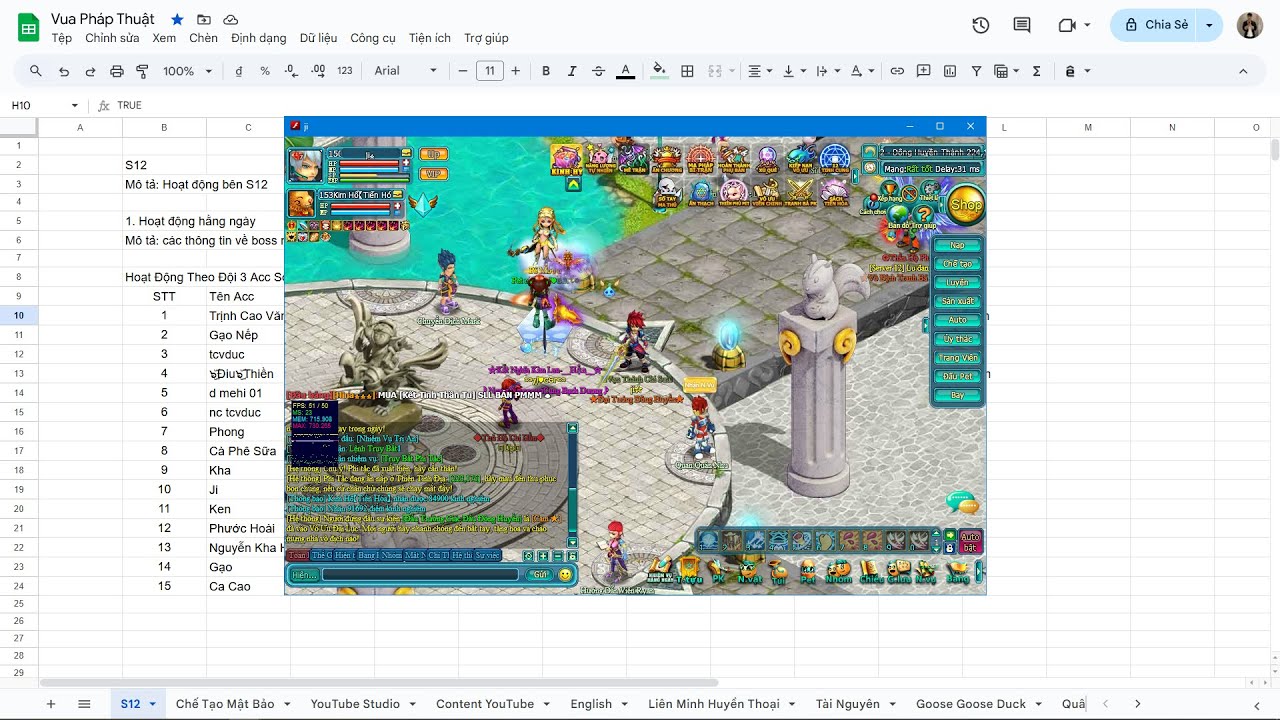
Task: Open the Xếp hạng trophy icon
Action: tap(889, 192)
